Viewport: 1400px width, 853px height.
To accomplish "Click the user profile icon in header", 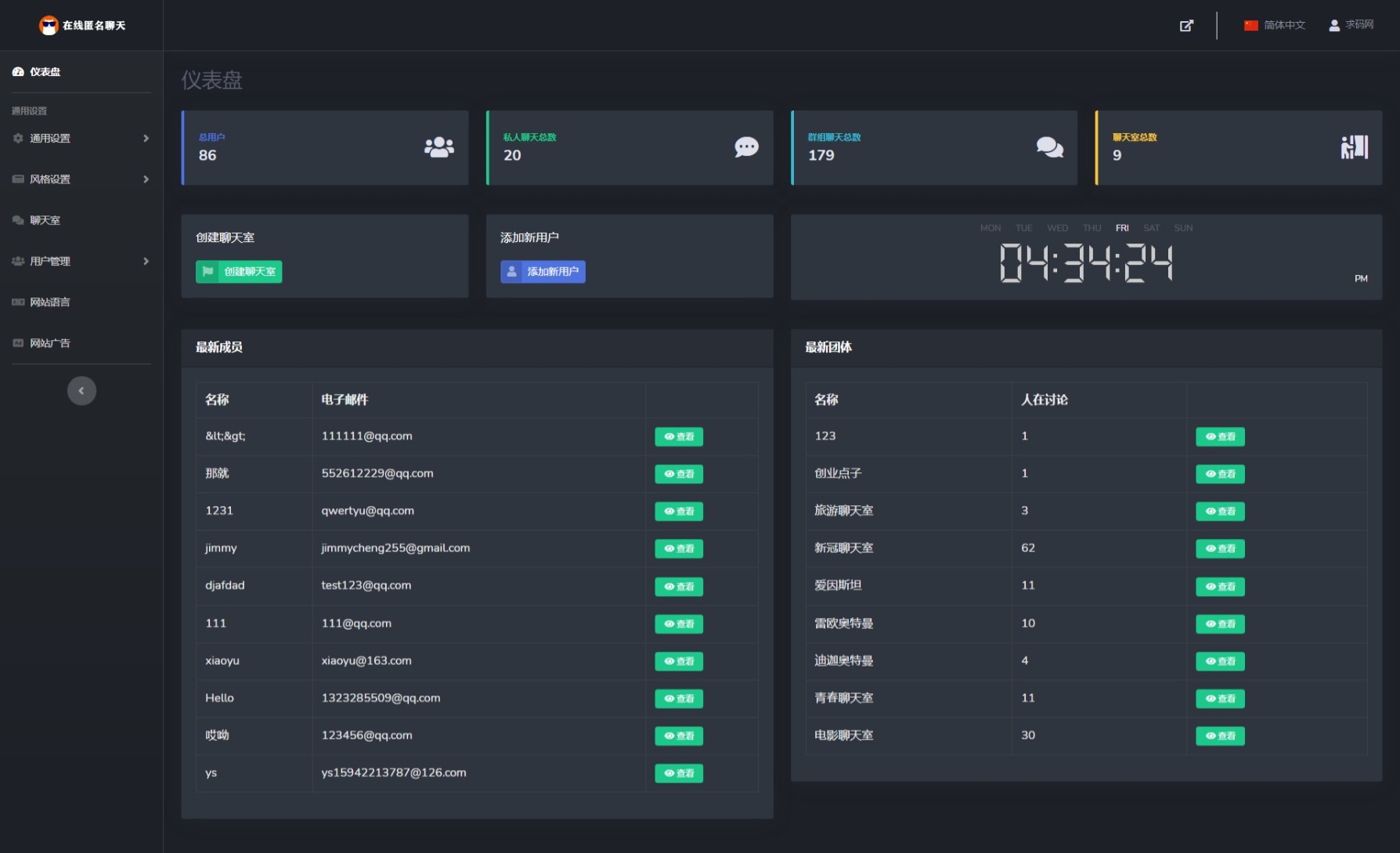I will point(1334,26).
